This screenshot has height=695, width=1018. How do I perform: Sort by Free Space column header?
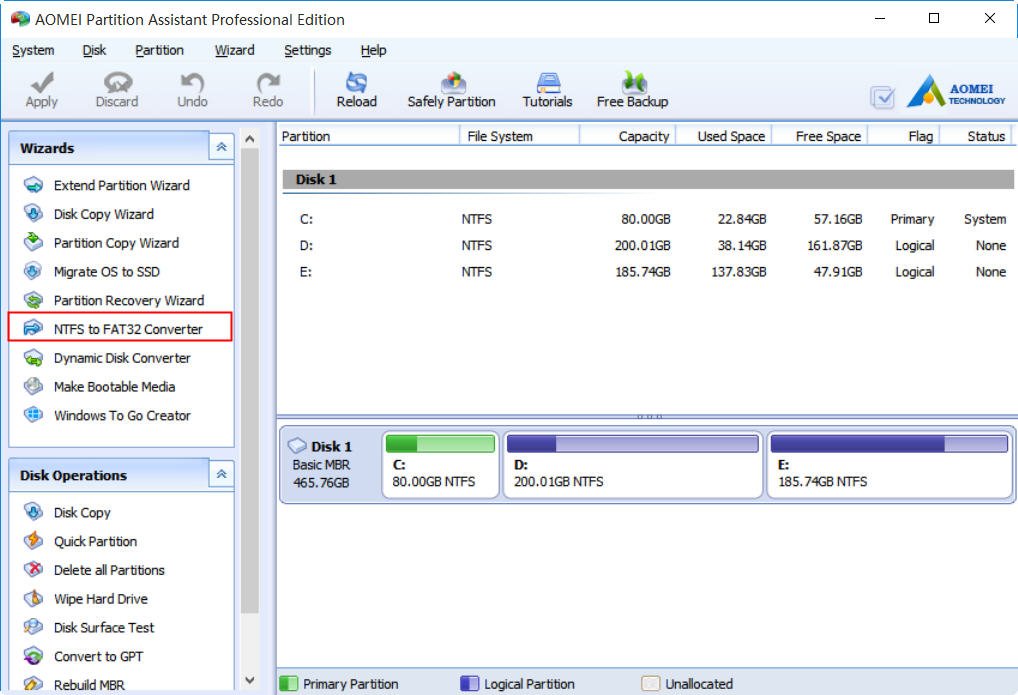[819, 136]
